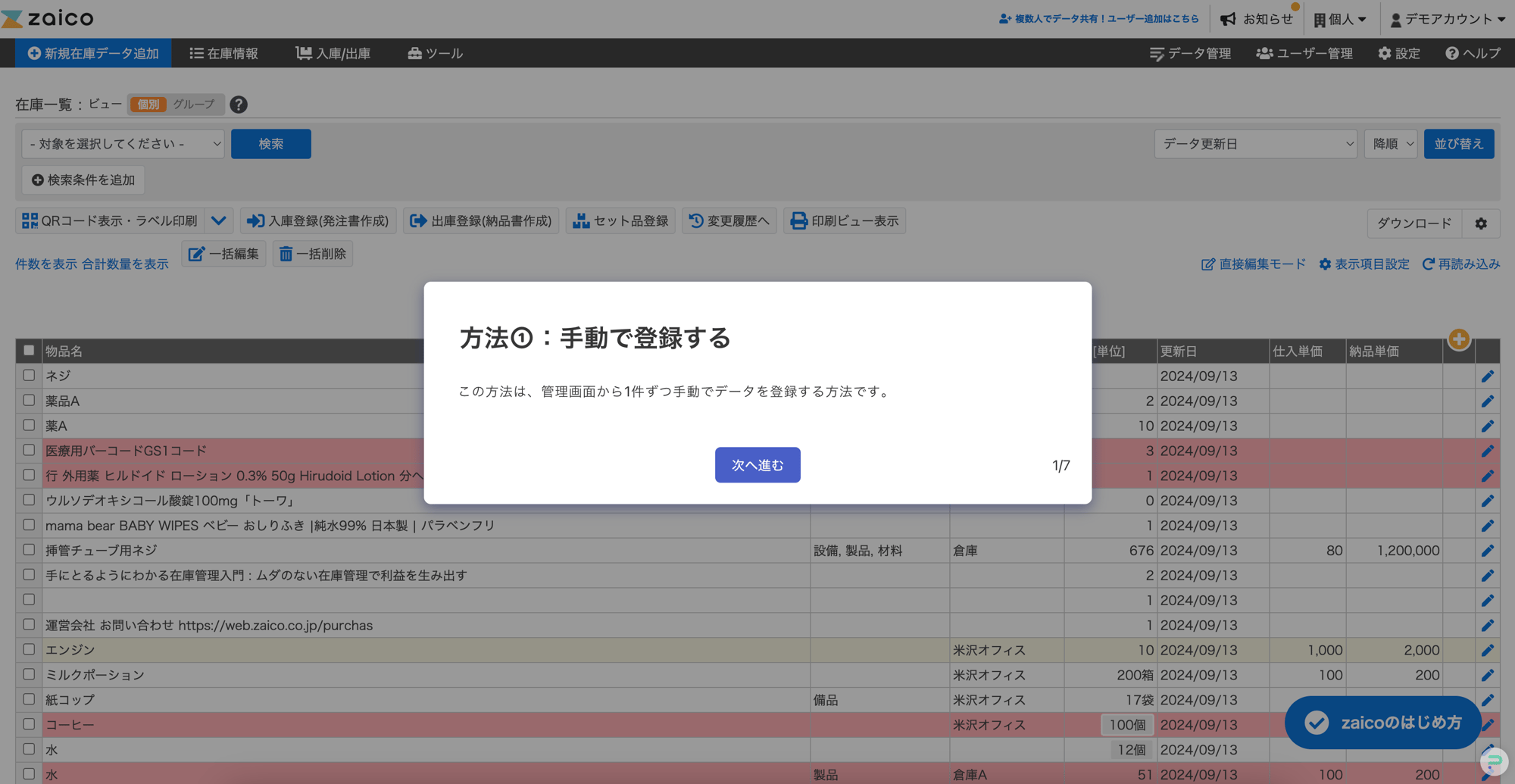The height and width of the screenshot is (784, 1515).
Task: Tick the 紙コップ row checkbox
Action: pos(29,699)
